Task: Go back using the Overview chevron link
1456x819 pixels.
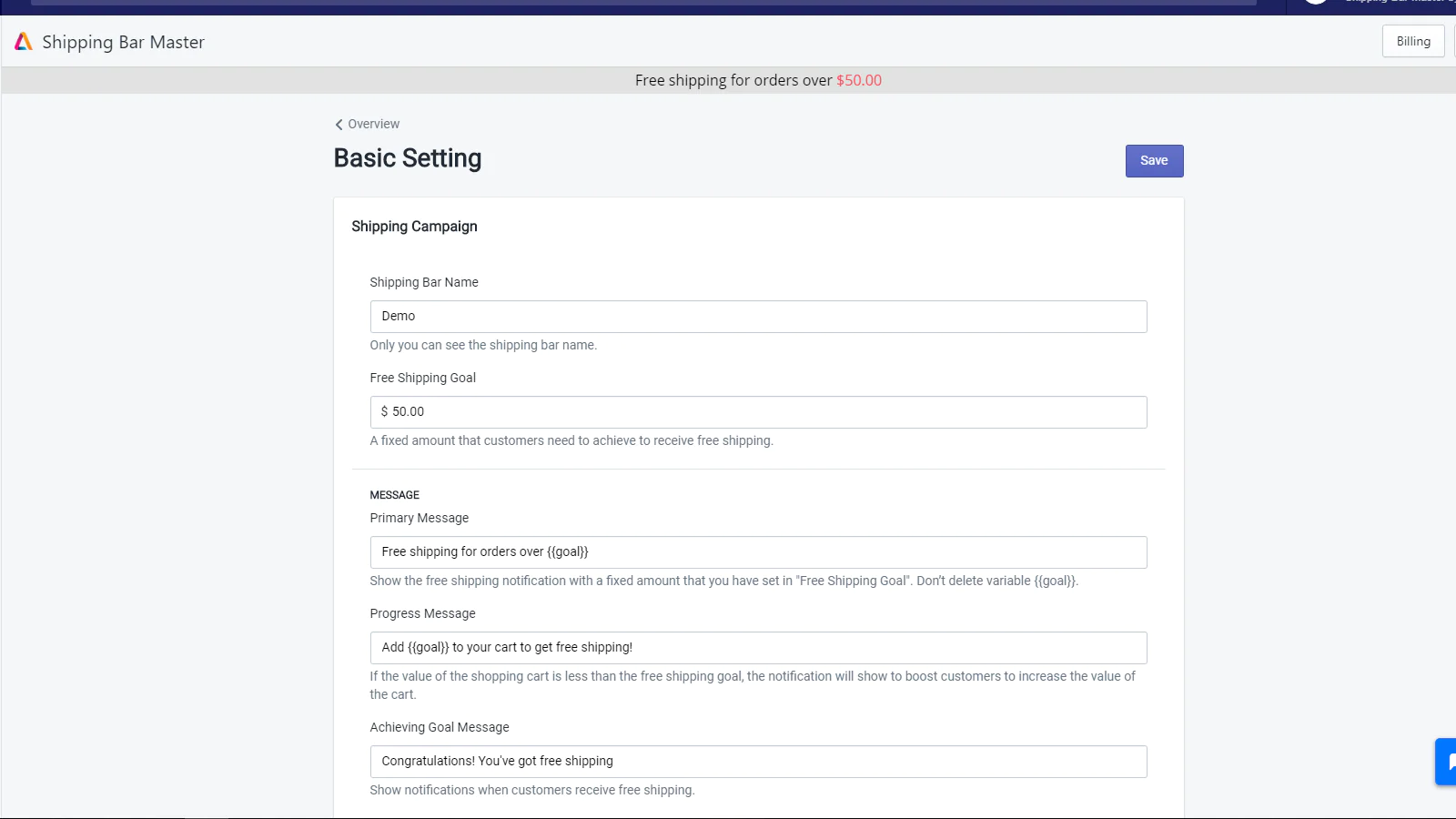Action: (367, 124)
